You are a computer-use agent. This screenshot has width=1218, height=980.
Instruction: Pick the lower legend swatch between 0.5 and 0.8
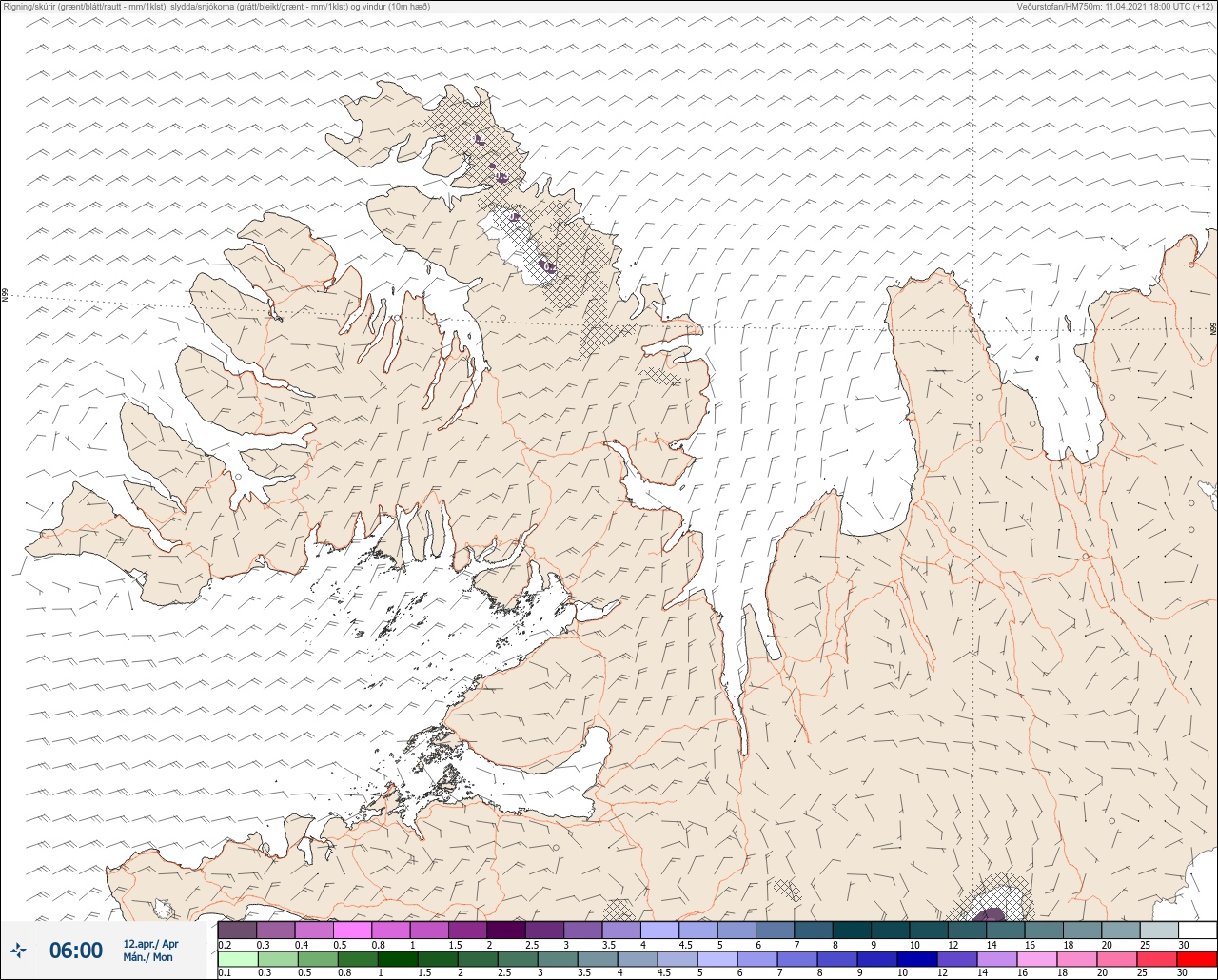click(318, 958)
